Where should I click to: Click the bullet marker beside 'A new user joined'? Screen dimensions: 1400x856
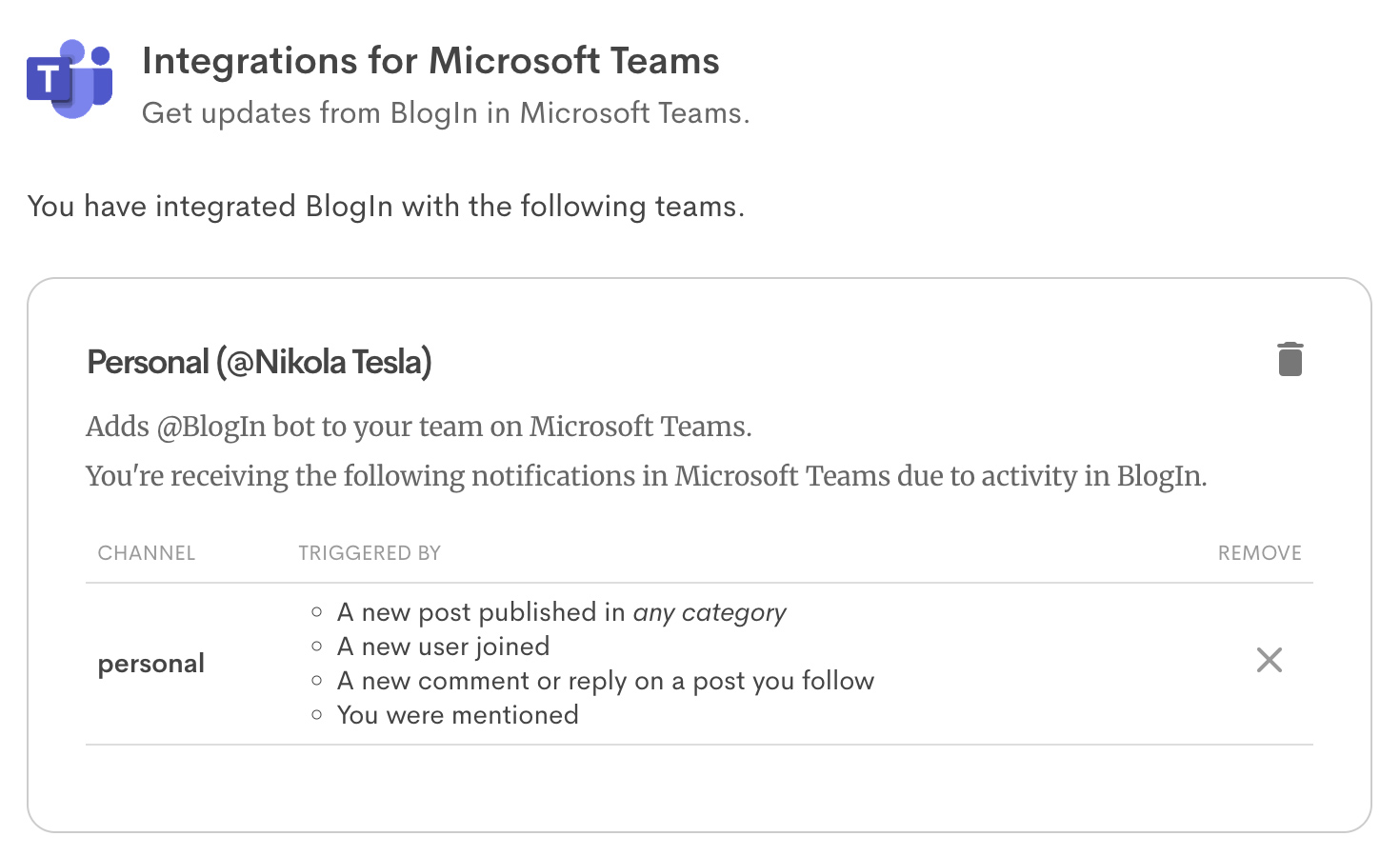[317, 647]
